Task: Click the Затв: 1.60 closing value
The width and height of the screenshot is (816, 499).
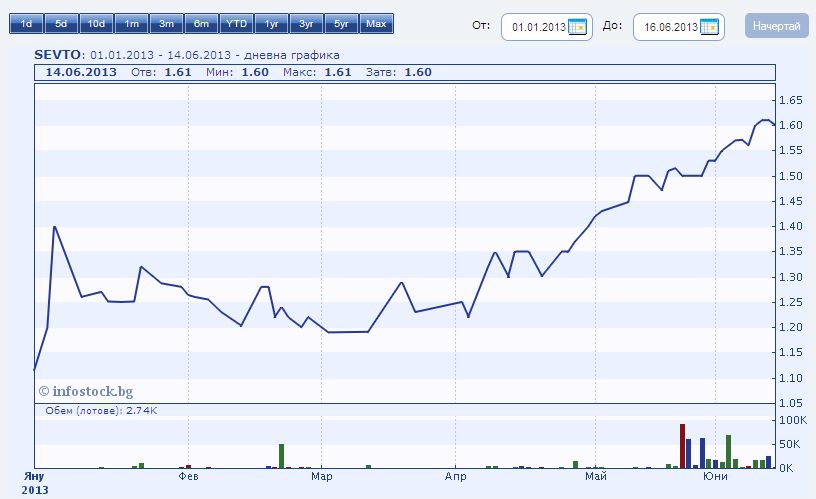Action: click(399, 72)
